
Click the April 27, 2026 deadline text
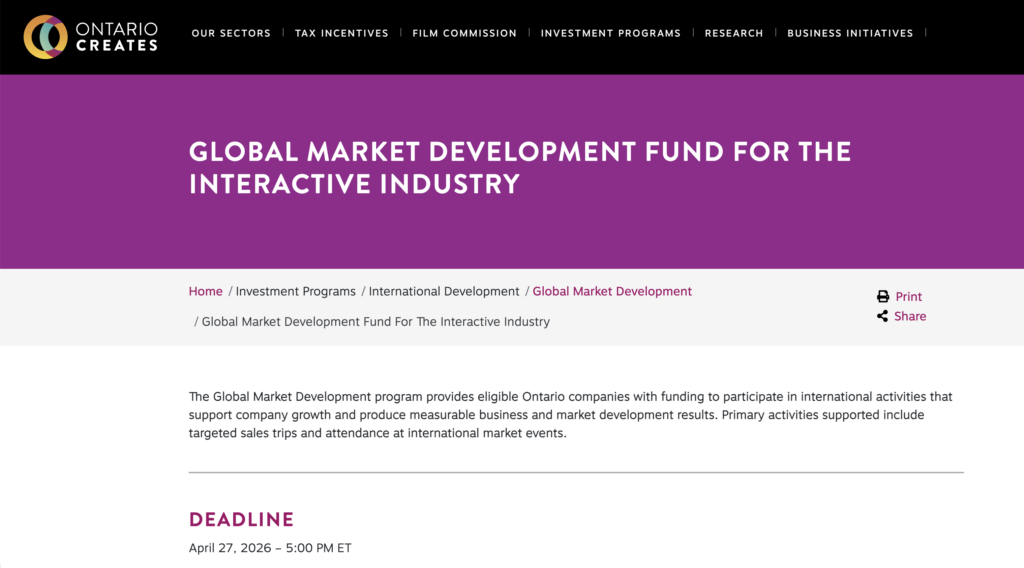click(x=270, y=548)
